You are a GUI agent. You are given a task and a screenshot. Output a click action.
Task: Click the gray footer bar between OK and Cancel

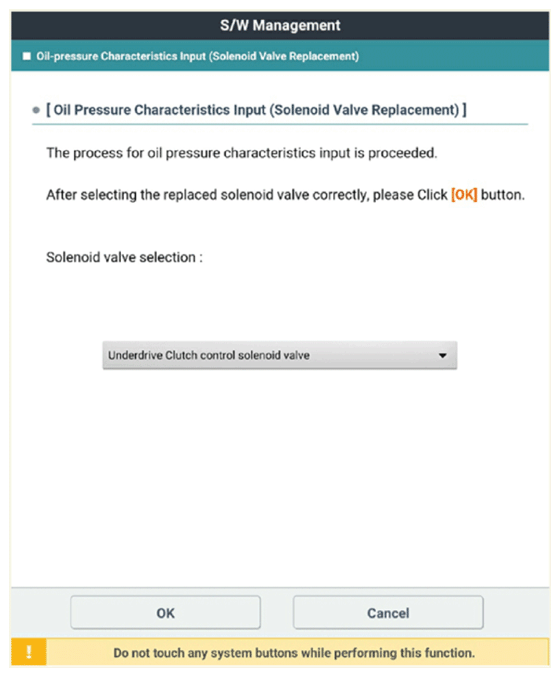tap(277, 612)
